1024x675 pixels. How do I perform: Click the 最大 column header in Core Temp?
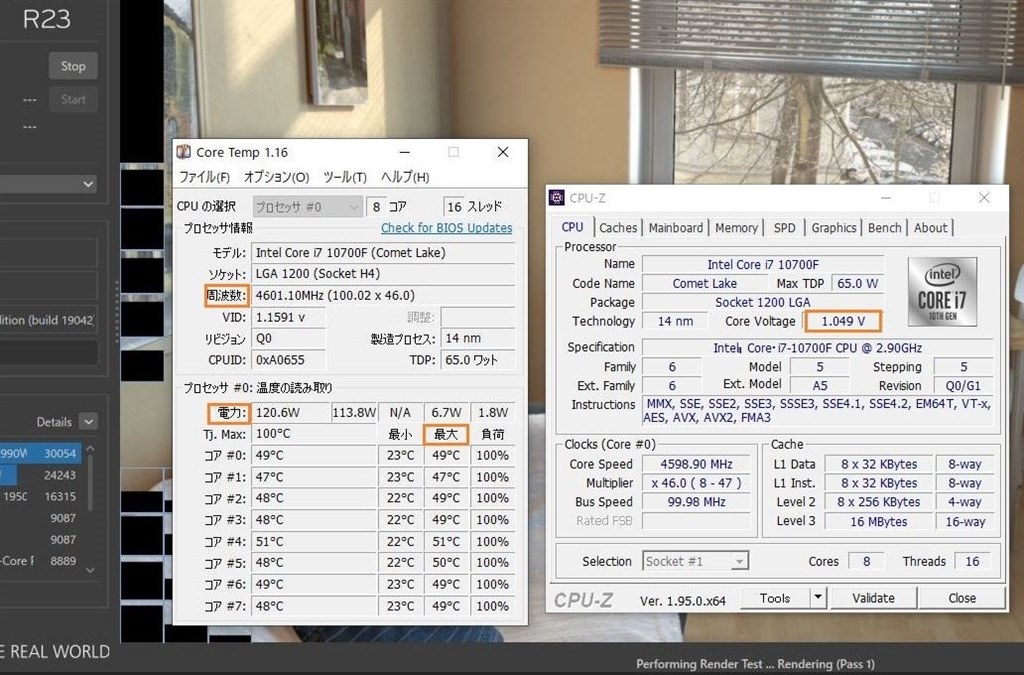446,434
